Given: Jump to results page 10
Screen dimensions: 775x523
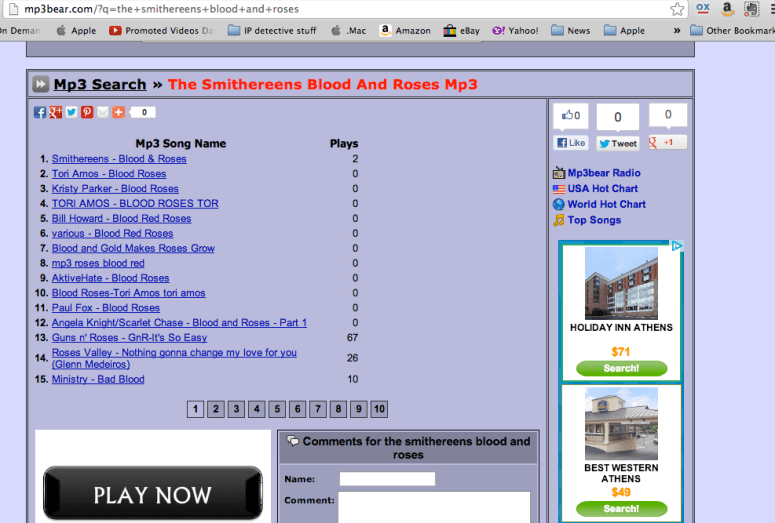Looking at the screenshot, I should [x=378, y=409].
